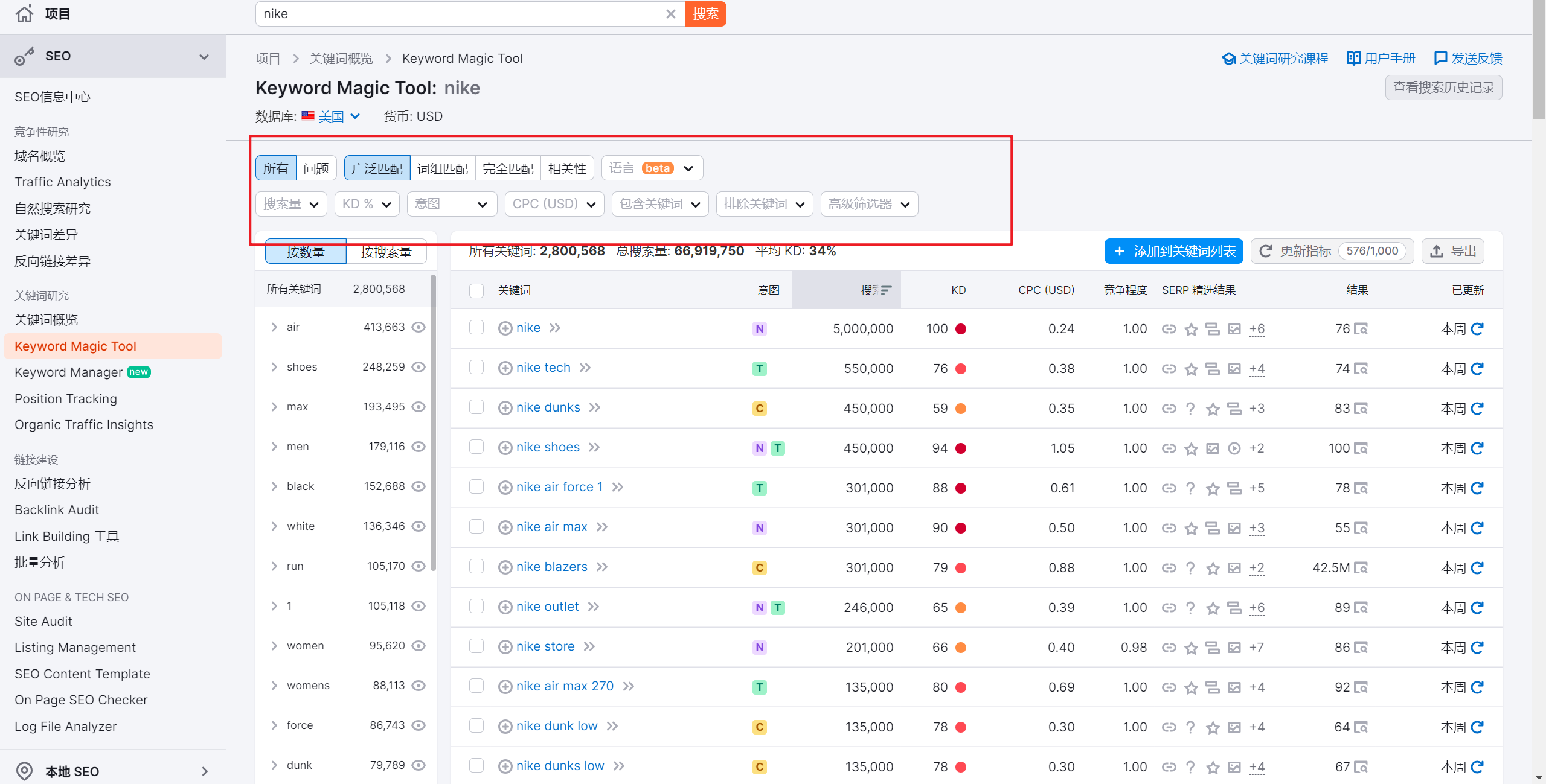
Task: Click the double-arrow icon next to nike outlet
Action: 594,607
